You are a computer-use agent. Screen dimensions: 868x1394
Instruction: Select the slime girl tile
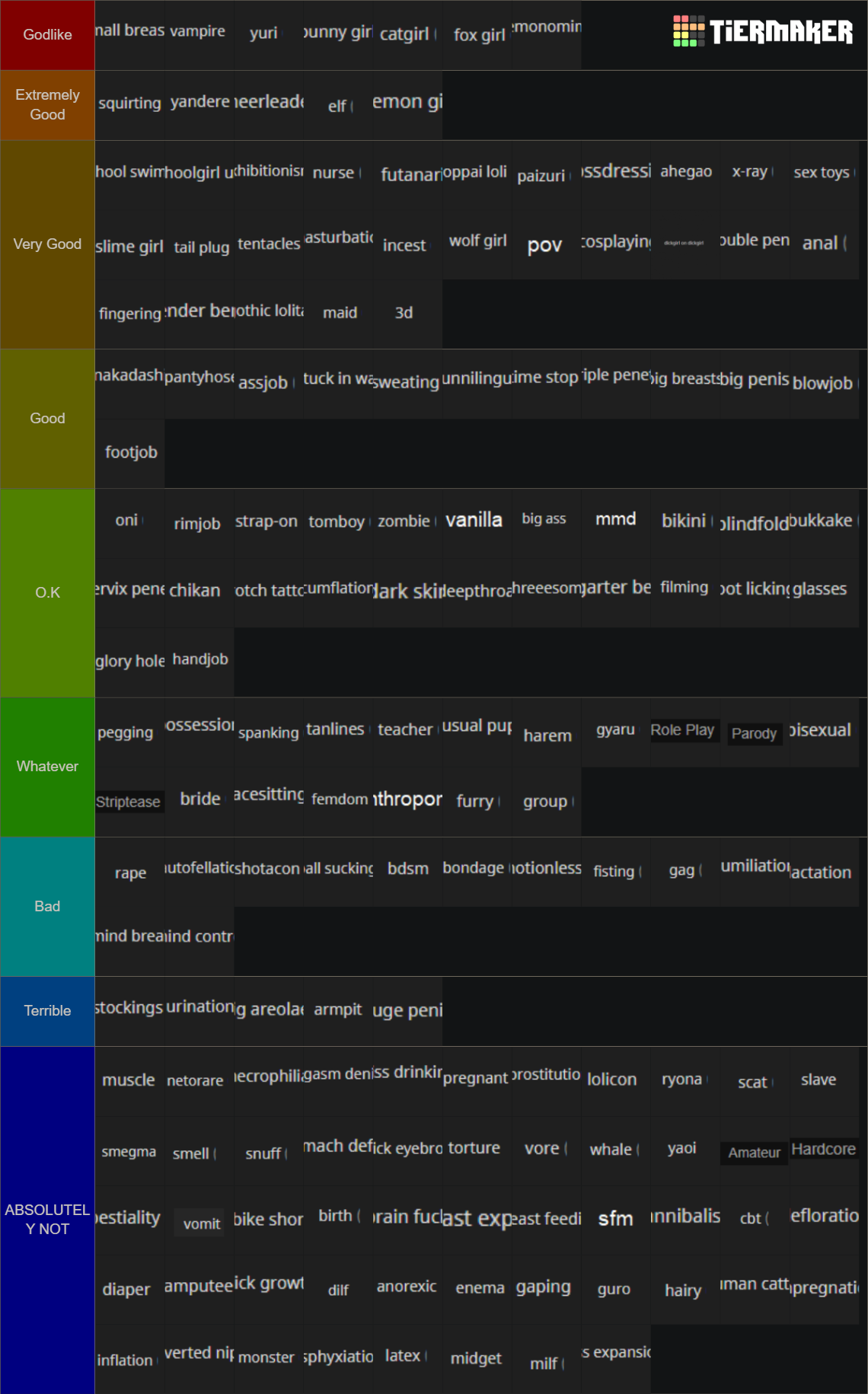click(129, 244)
